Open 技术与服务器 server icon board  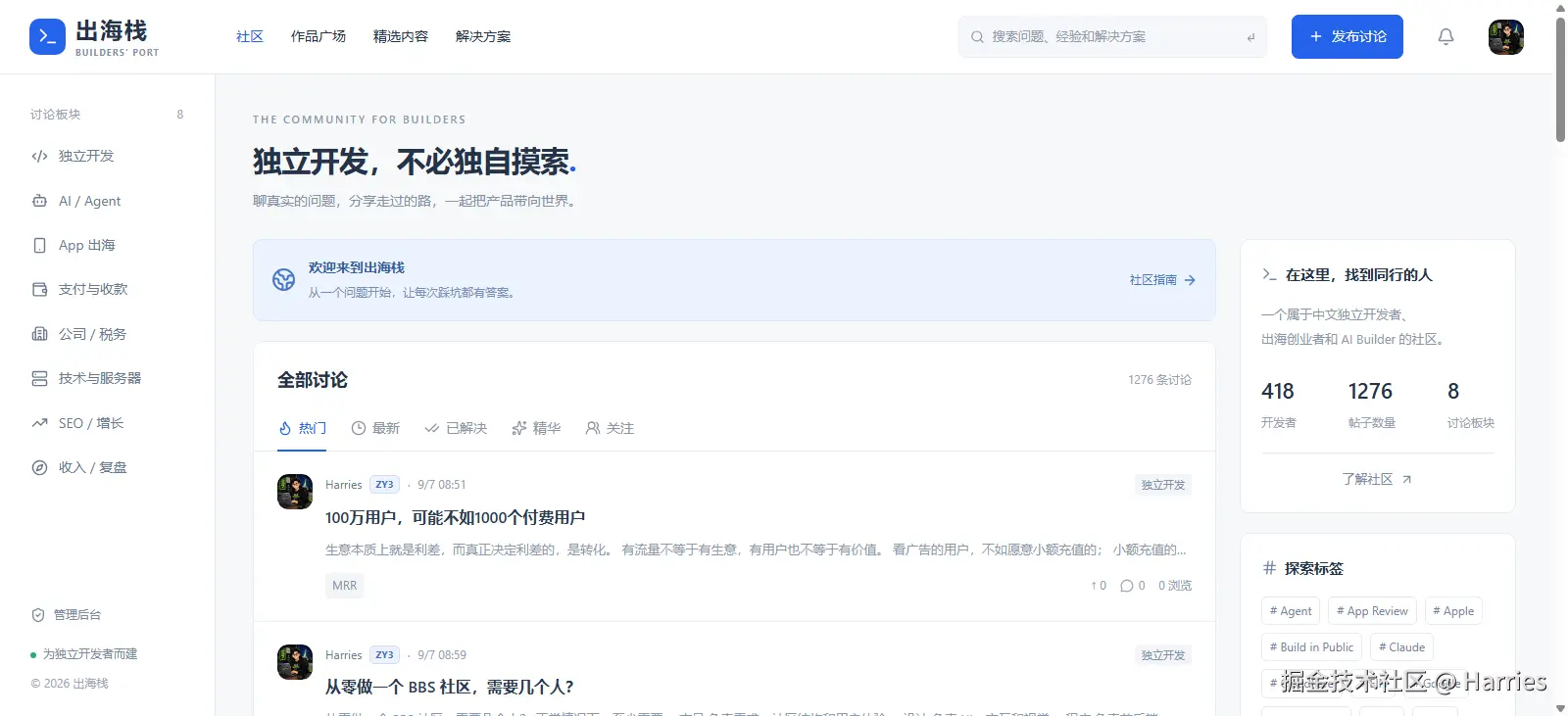click(40, 378)
